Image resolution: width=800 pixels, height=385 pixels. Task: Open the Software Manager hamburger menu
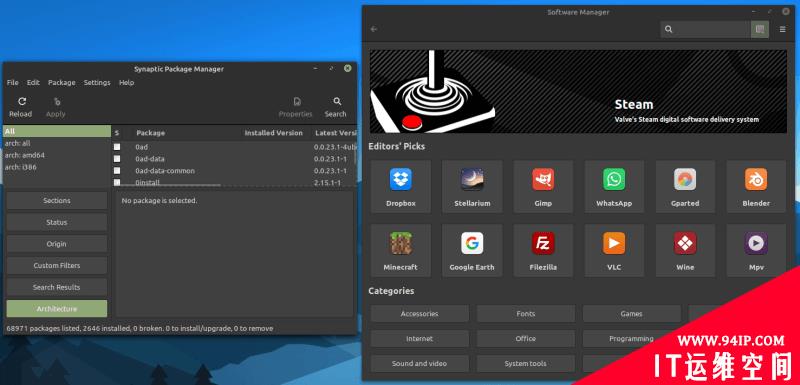point(782,30)
